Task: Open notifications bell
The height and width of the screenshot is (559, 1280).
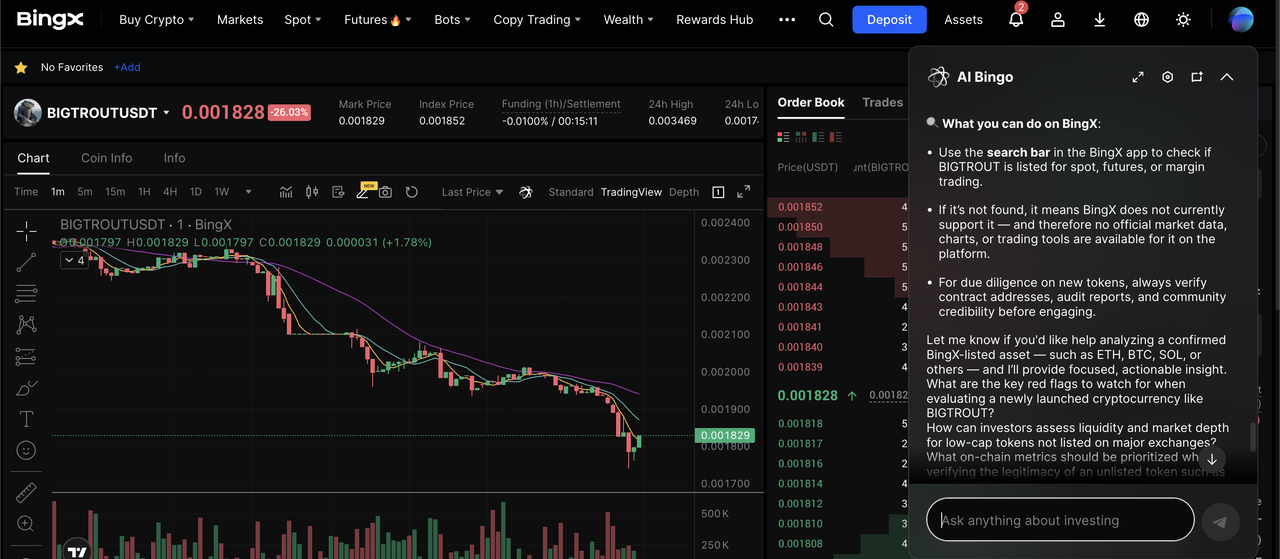Action: point(1015,20)
